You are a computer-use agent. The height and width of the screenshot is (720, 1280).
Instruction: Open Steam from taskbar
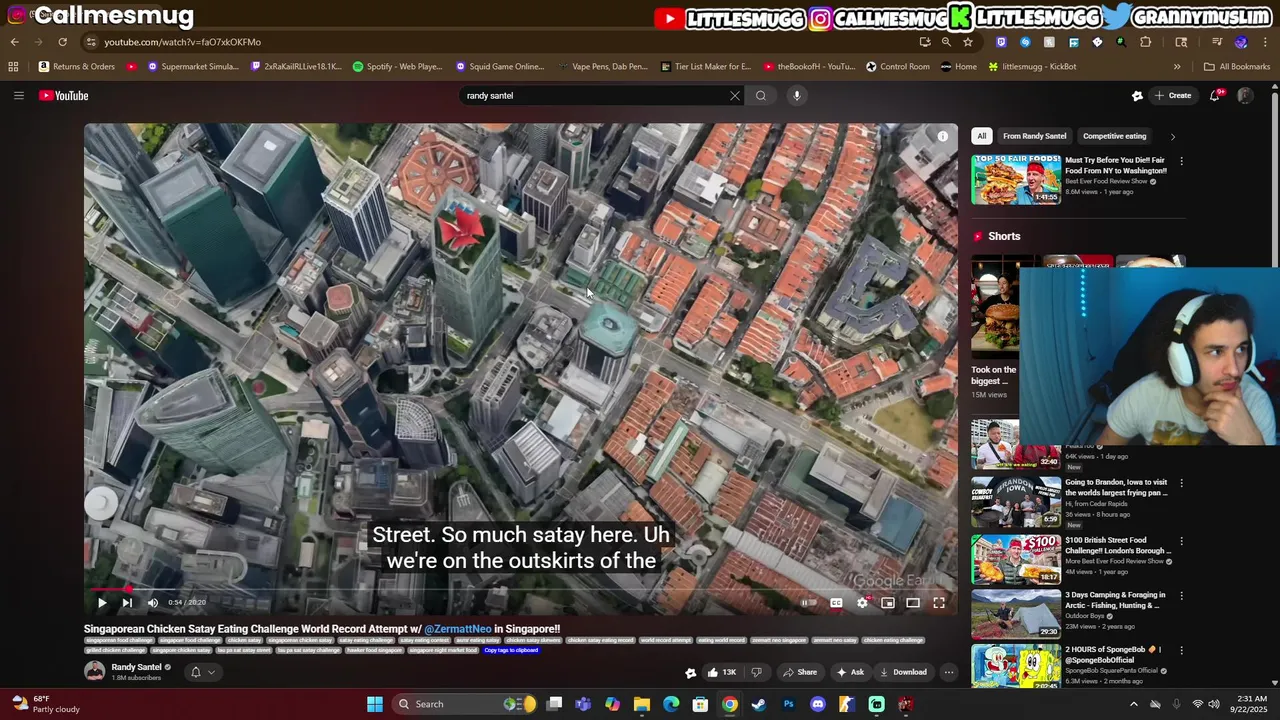759,704
